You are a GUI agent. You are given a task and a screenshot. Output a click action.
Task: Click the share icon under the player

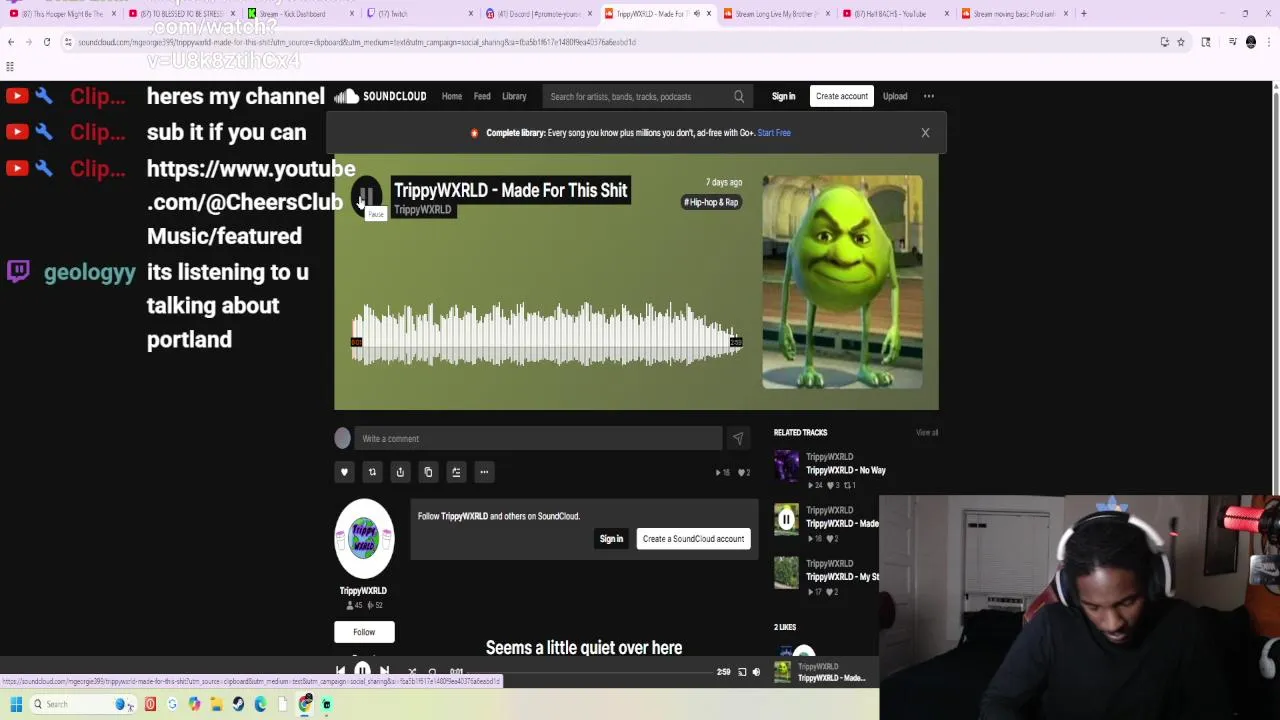coord(400,472)
